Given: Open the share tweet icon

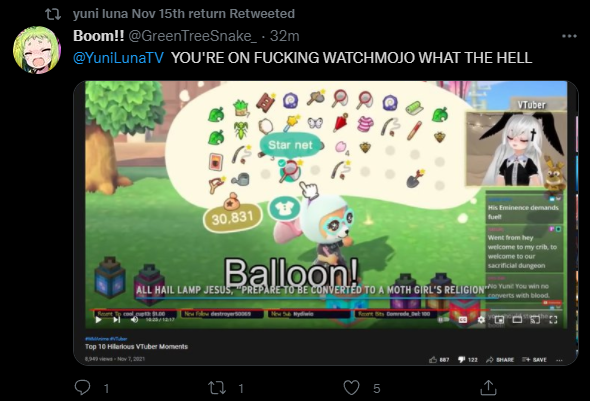Looking at the screenshot, I should (488, 388).
